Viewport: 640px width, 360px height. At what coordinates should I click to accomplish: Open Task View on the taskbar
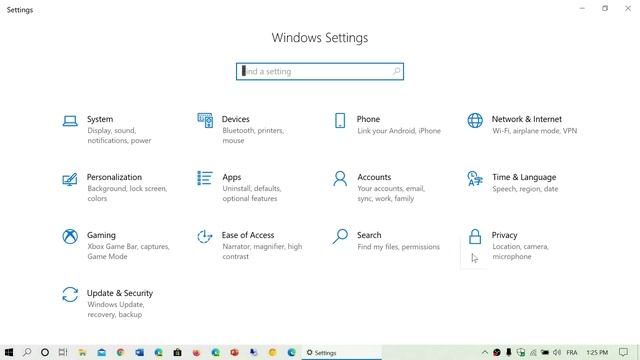click(x=63, y=352)
